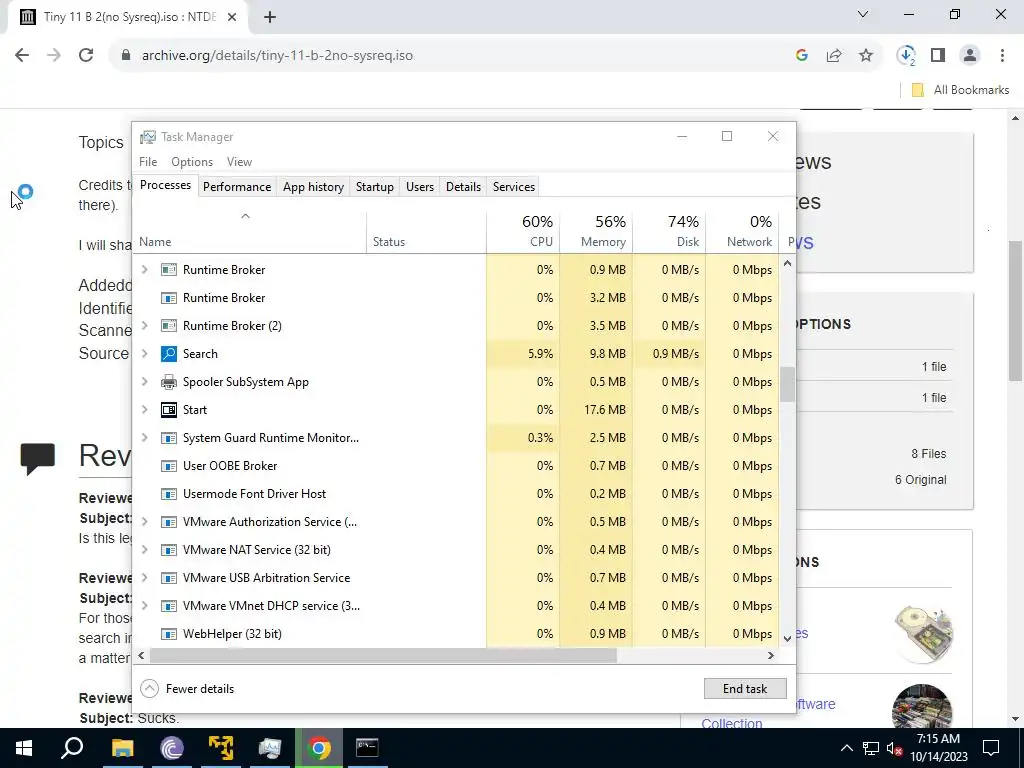Click the End task button
The image size is (1024, 768).
coord(745,688)
